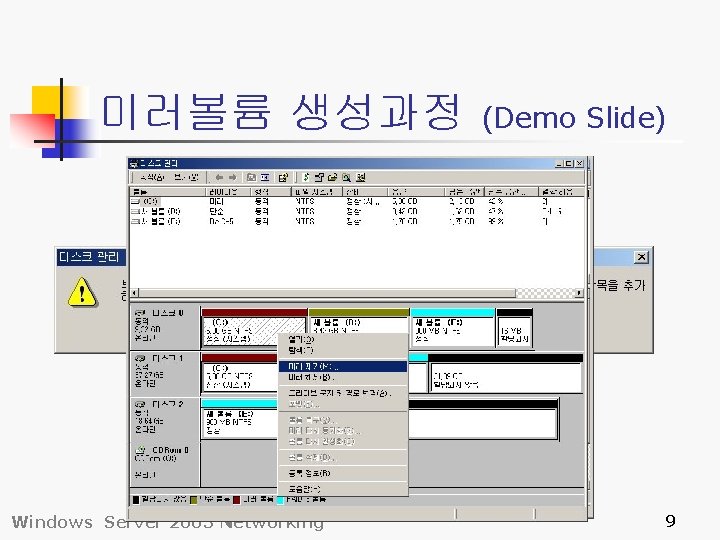Click the open folder toolbar icon
This screenshot has height=540, width=720.
333,177
